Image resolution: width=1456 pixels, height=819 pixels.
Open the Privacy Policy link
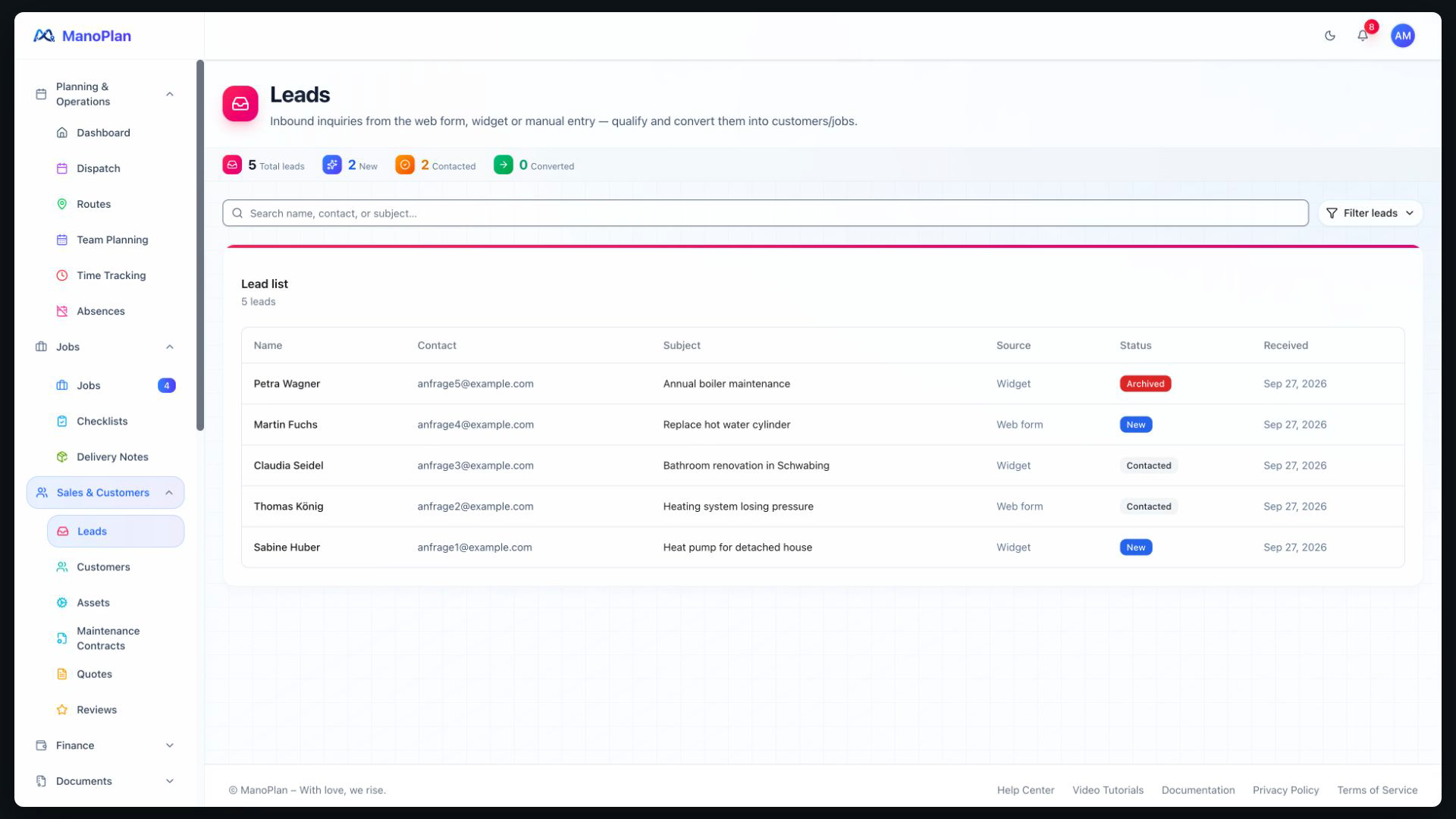(1285, 790)
